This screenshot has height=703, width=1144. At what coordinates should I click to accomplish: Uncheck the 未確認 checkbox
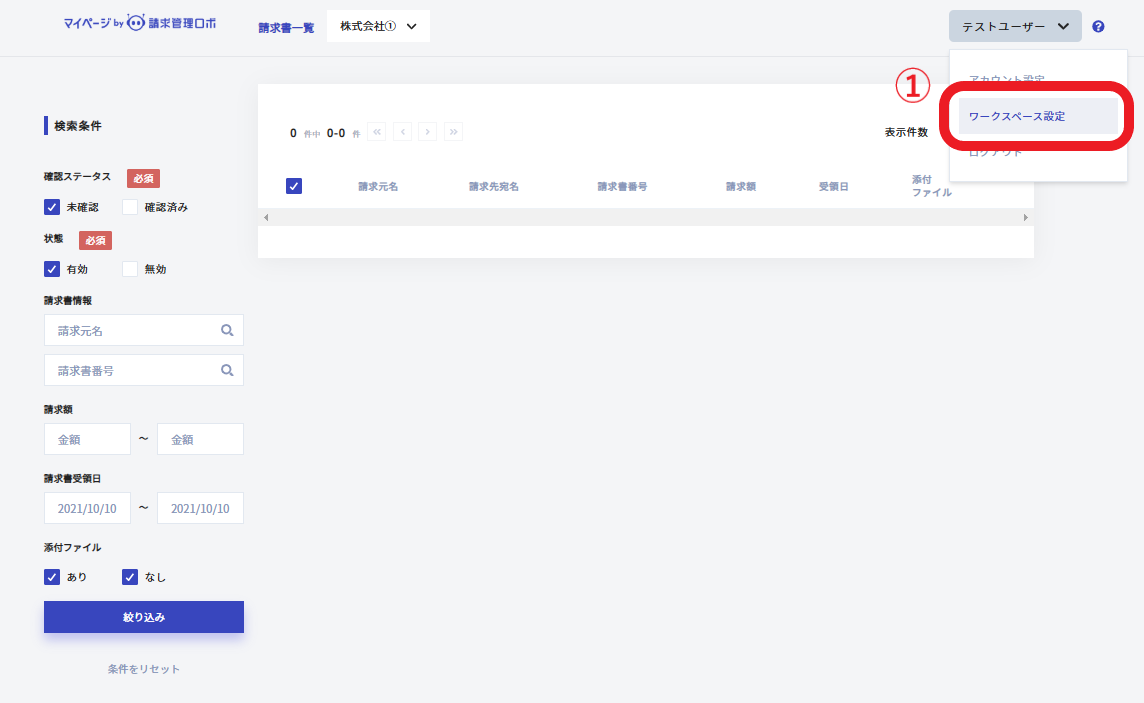point(52,207)
